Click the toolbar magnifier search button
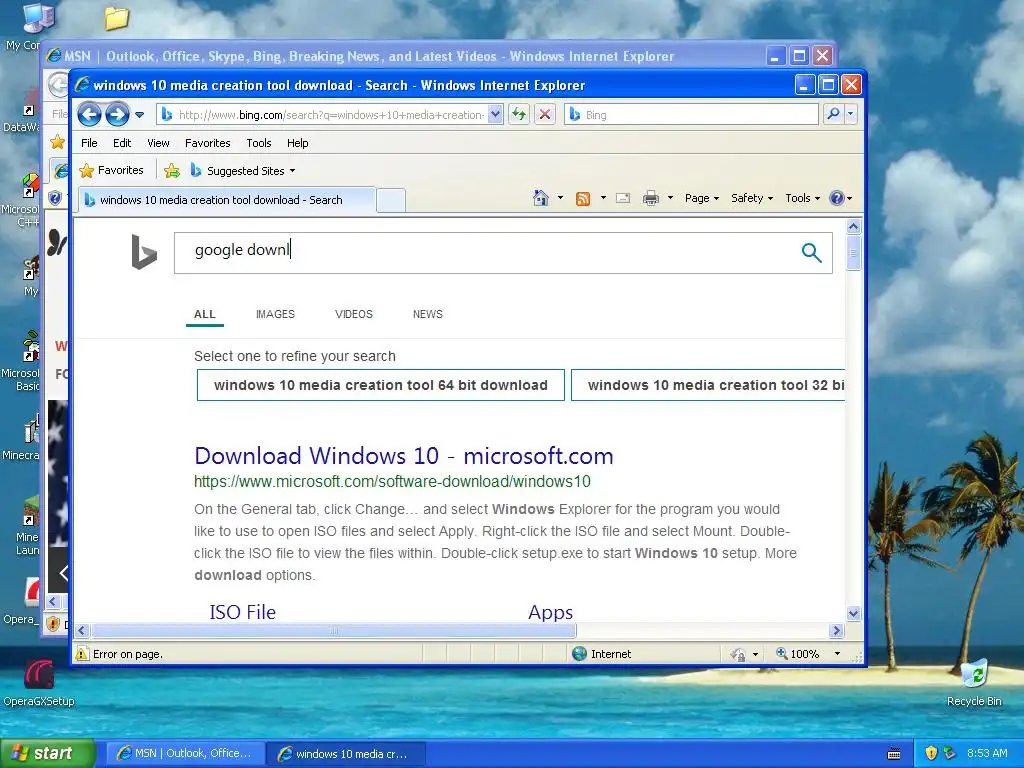This screenshot has height=768, width=1024. (x=833, y=114)
